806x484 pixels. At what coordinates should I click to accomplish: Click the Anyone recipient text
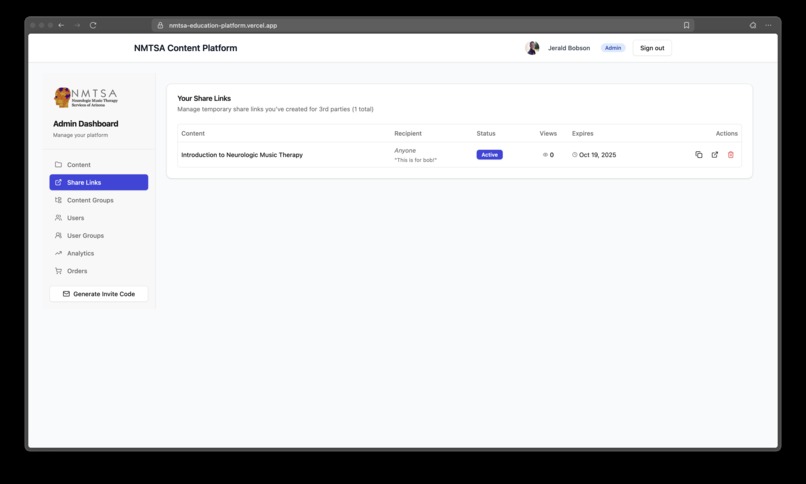click(x=405, y=151)
